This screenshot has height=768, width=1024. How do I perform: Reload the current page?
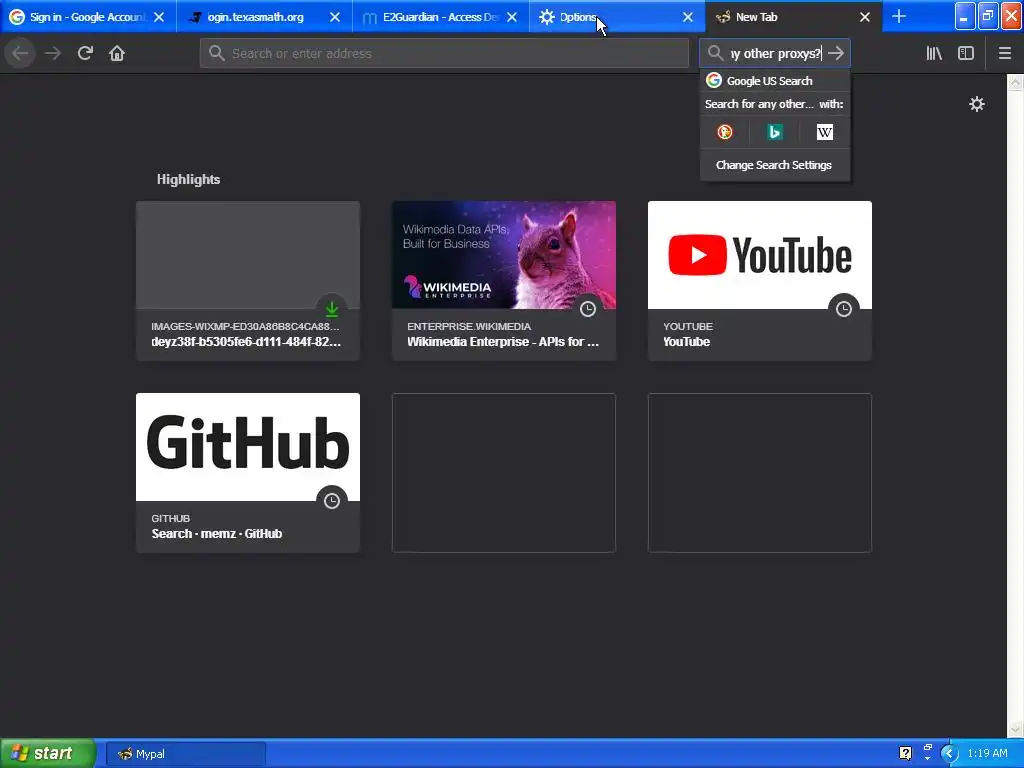[85, 53]
